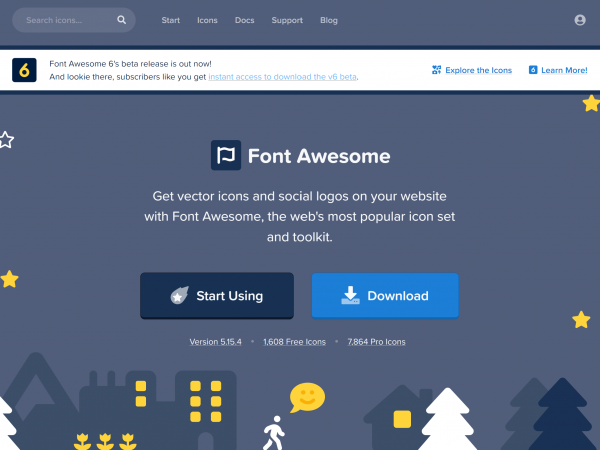Click the outlined white star at the left edge
600x450 pixels.
(6, 140)
